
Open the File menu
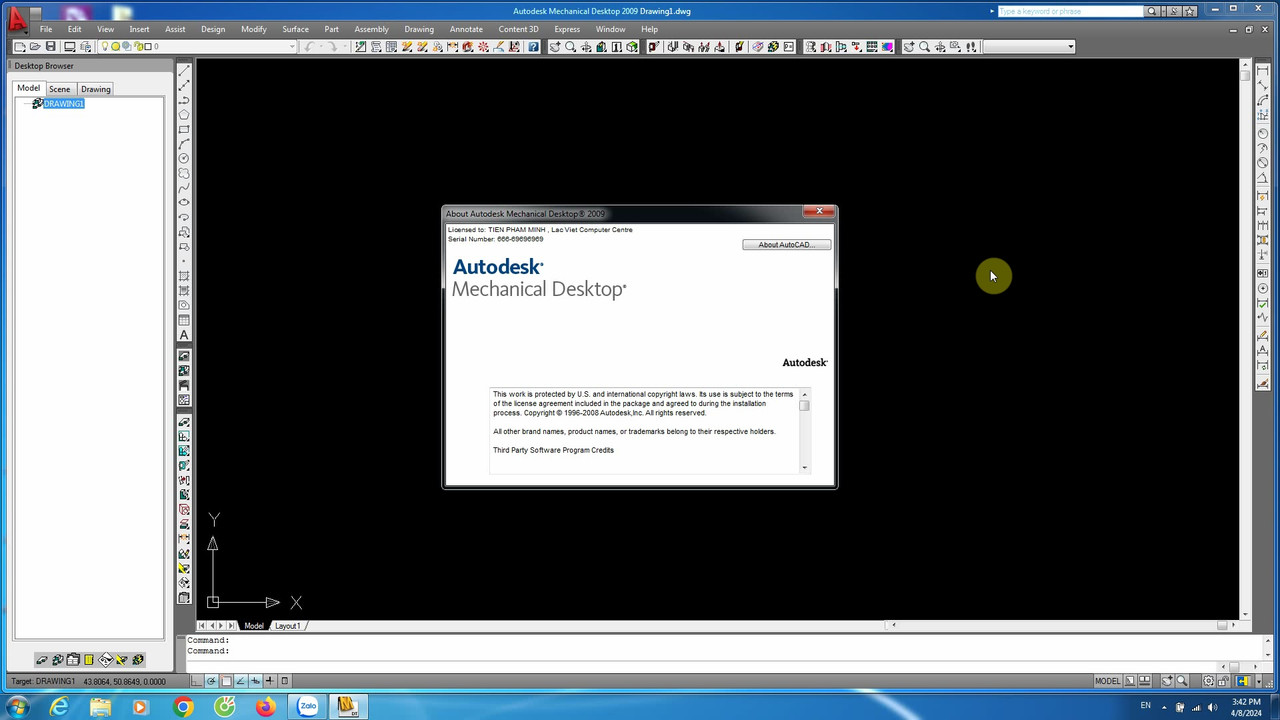pos(46,29)
